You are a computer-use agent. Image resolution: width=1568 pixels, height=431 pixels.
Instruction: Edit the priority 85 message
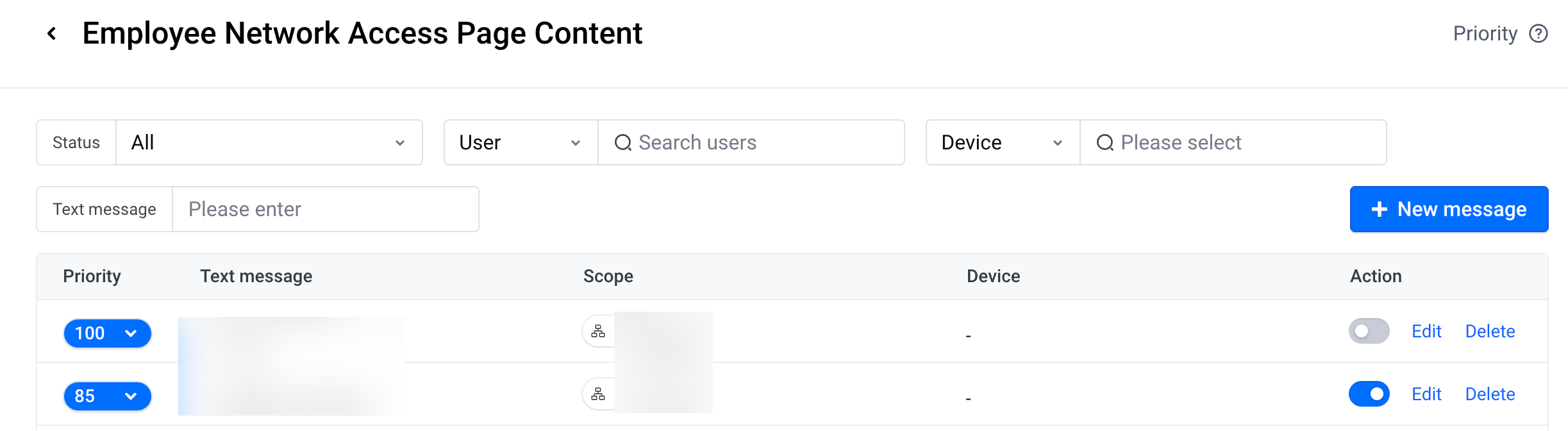tap(1426, 394)
